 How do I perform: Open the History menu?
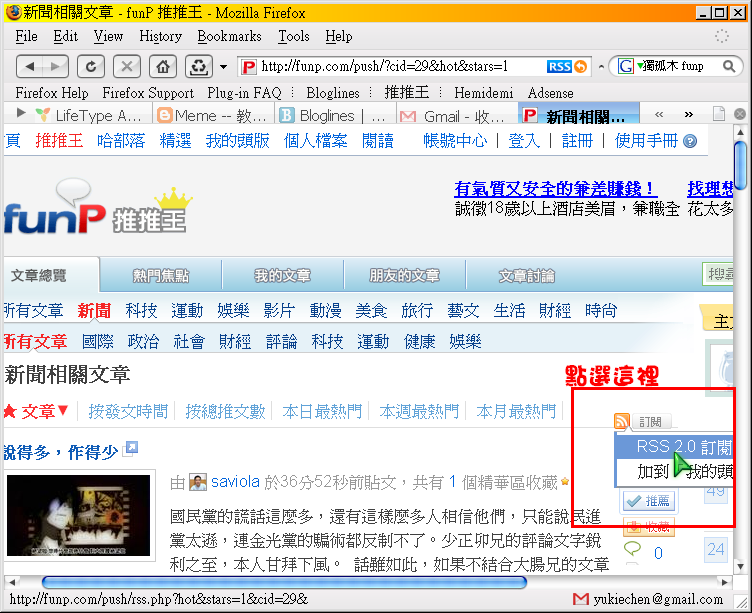coord(160,36)
